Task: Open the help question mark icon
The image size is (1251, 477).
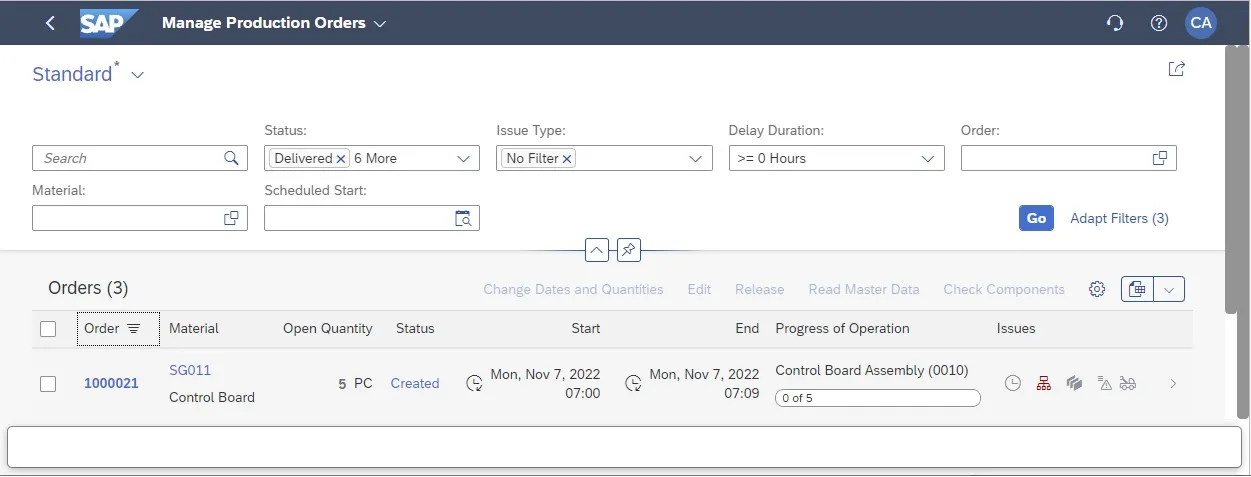Action: 1159,23
